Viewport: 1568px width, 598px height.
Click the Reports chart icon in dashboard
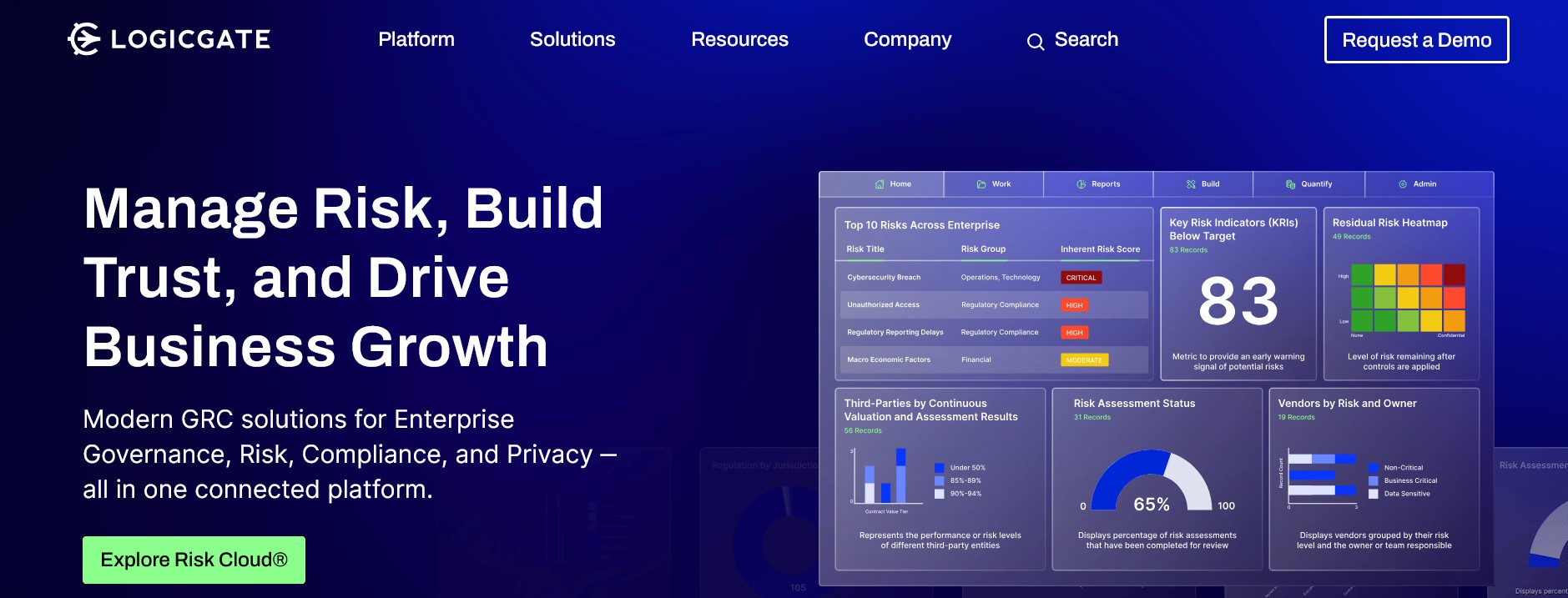click(x=1081, y=184)
